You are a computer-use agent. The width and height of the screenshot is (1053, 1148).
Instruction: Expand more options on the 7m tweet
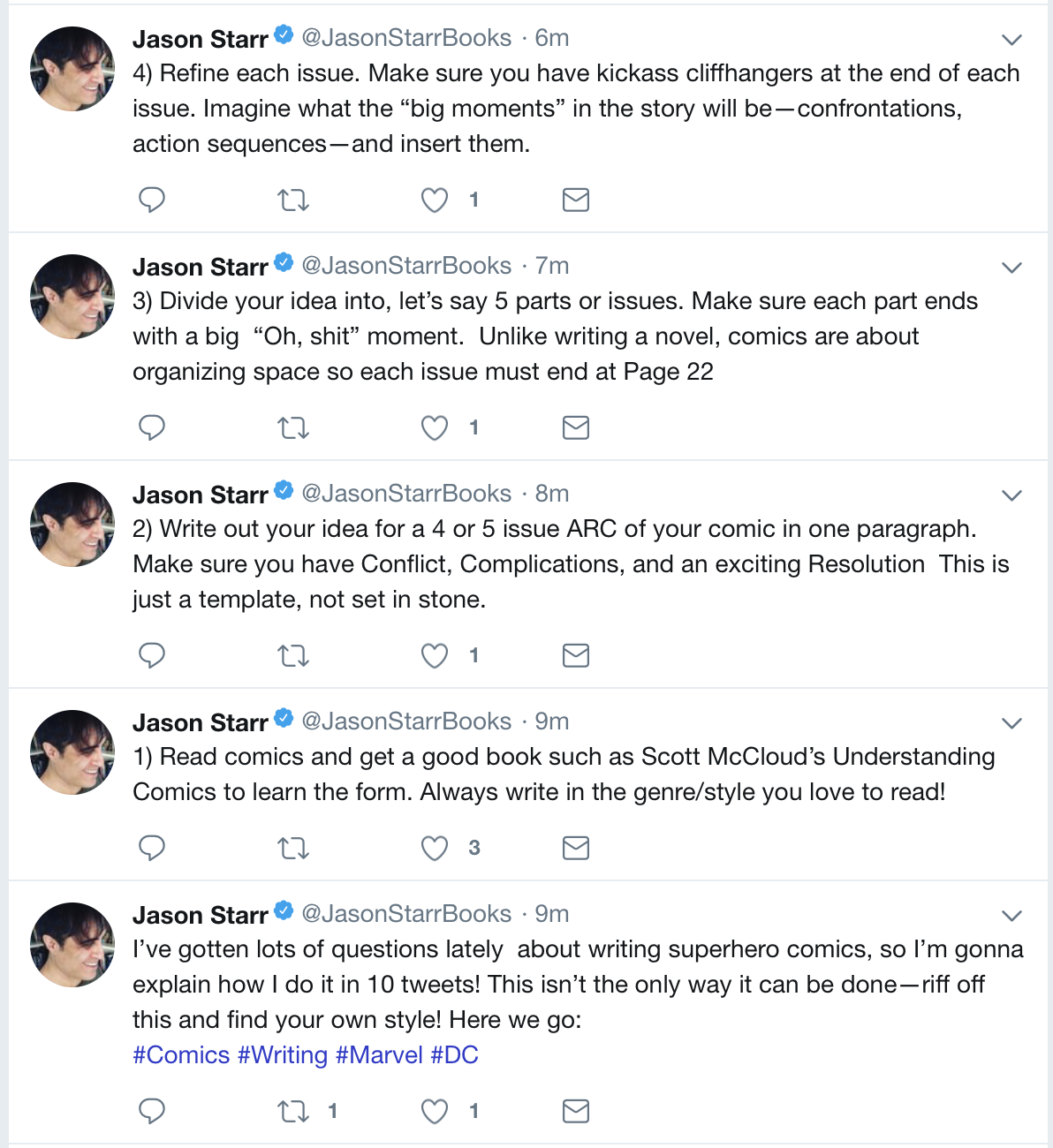pyautogui.click(x=1012, y=268)
